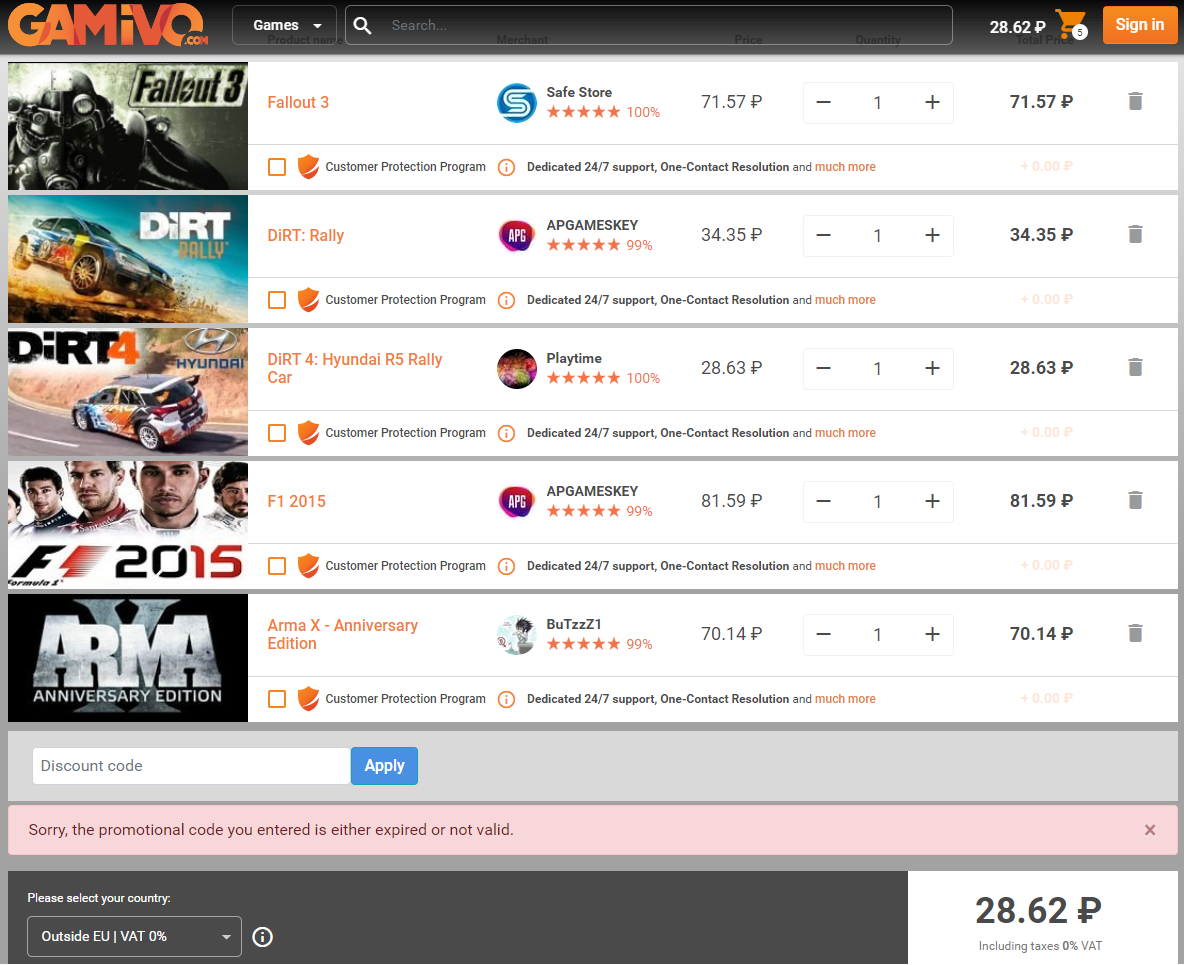Click the search magnifier icon
Screen dimensions: 1184x965
point(362,26)
